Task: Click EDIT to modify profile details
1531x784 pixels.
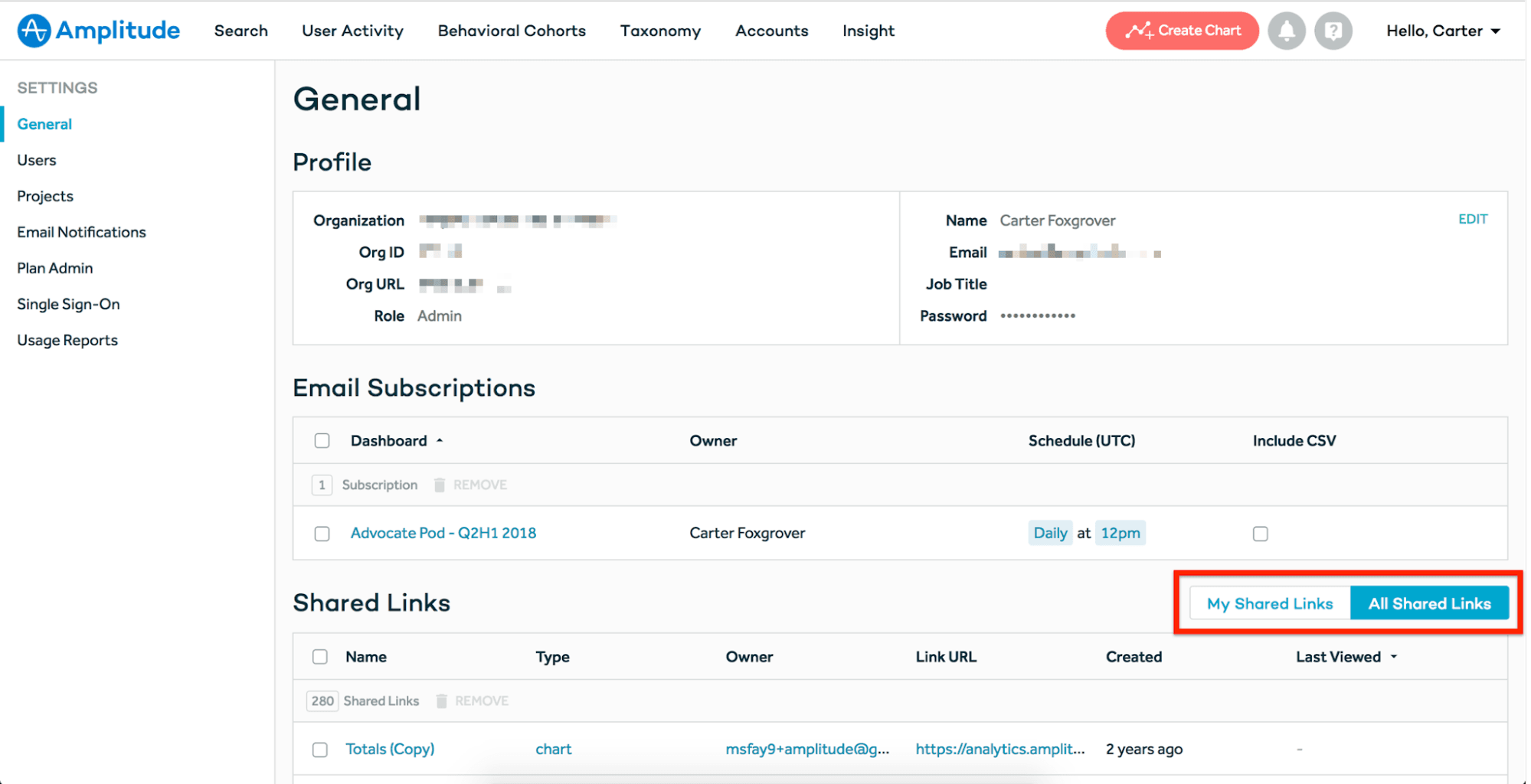Action: [x=1473, y=219]
